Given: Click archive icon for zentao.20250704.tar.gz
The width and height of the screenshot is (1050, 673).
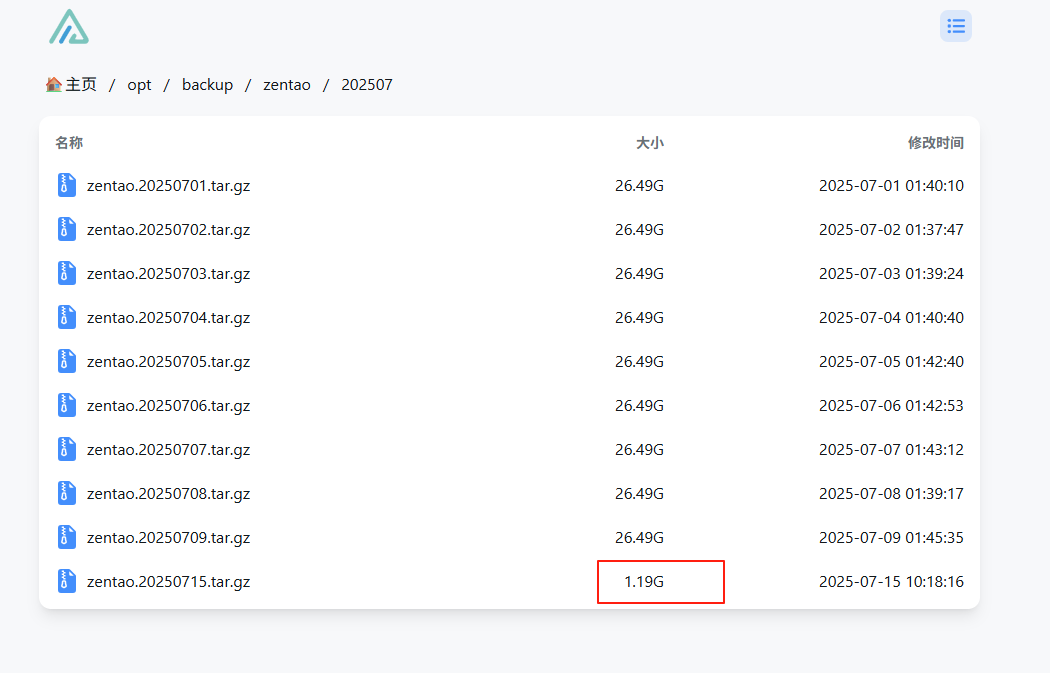Looking at the screenshot, I should pos(66,317).
